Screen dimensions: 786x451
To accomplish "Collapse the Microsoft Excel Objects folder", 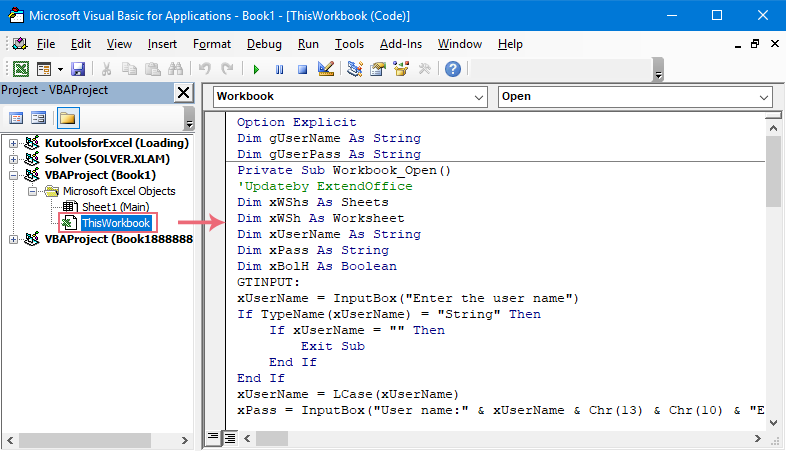I will [32, 191].
